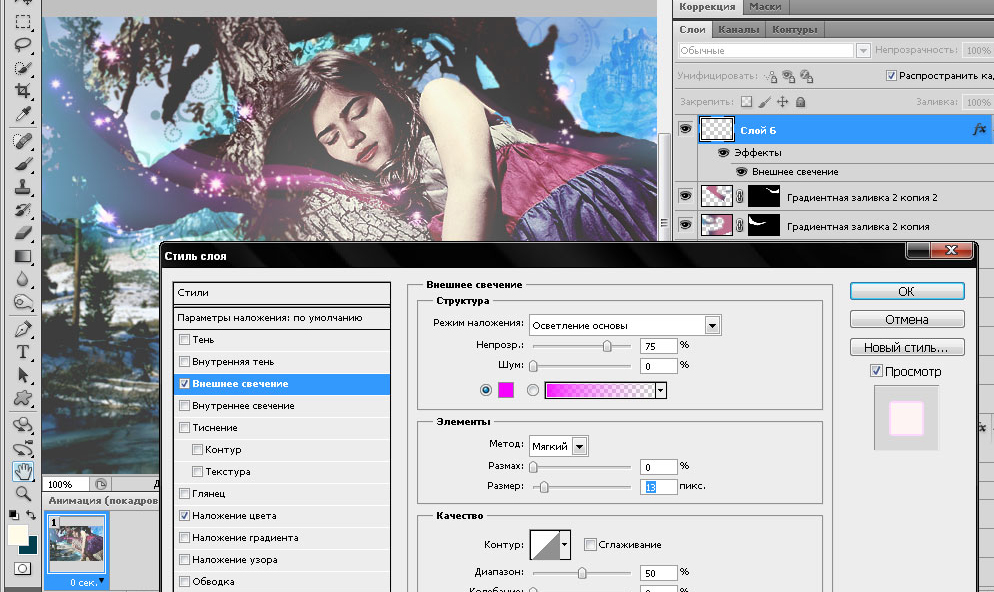Hide Градиентная заливка 2 копия 2 layer
The width and height of the screenshot is (994, 592).
click(685, 196)
